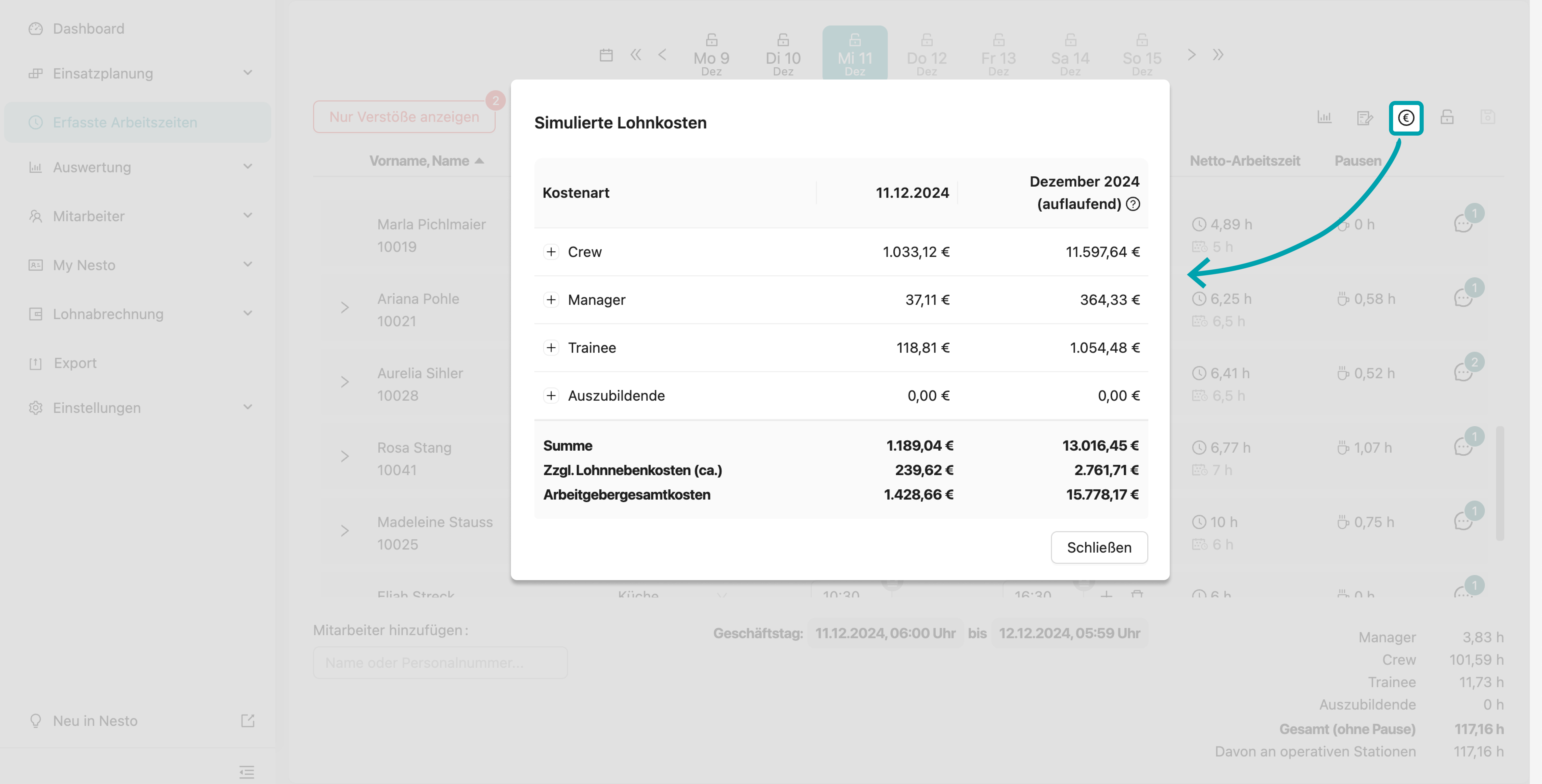The image size is (1542, 784).
Task: Expand the Auszubildende cost row
Action: click(551, 396)
